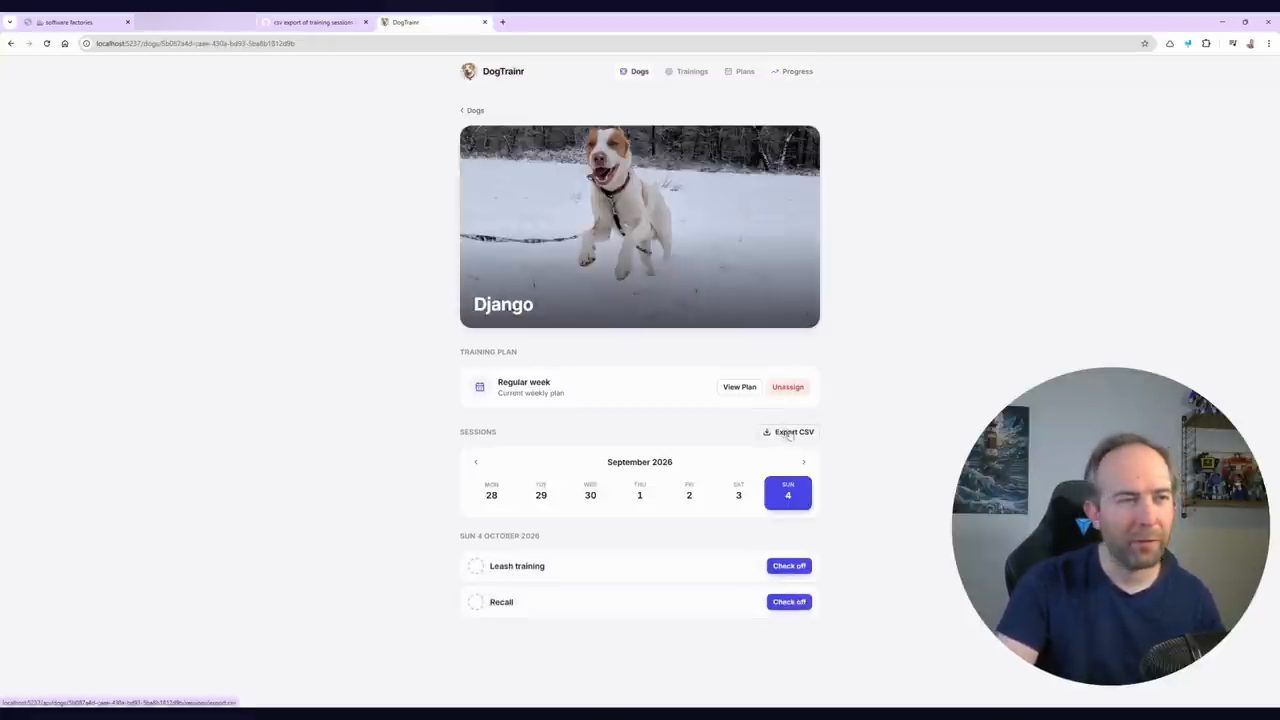Select Tuesday 29 in the week strip
Image resolution: width=1280 pixels, height=720 pixels.
(541, 492)
